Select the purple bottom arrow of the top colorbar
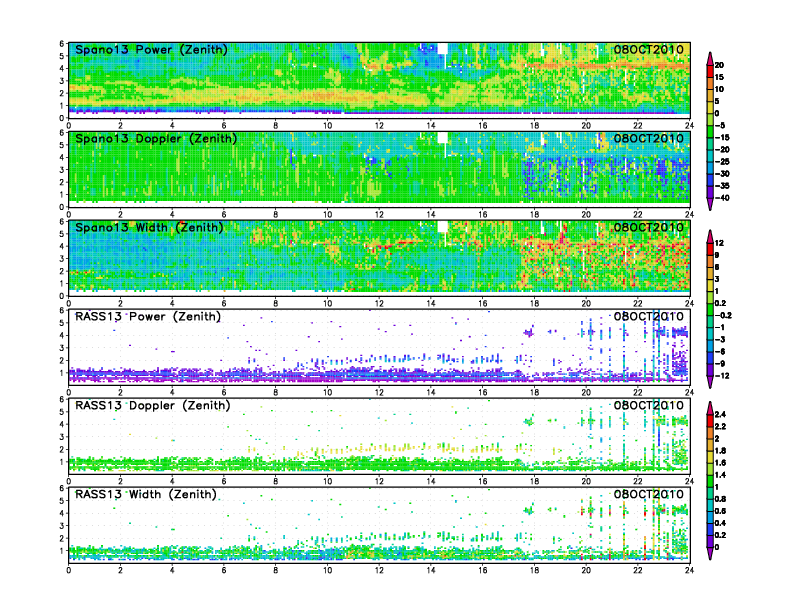Screen dimensions: 792x612 click(x=710, y=204)
